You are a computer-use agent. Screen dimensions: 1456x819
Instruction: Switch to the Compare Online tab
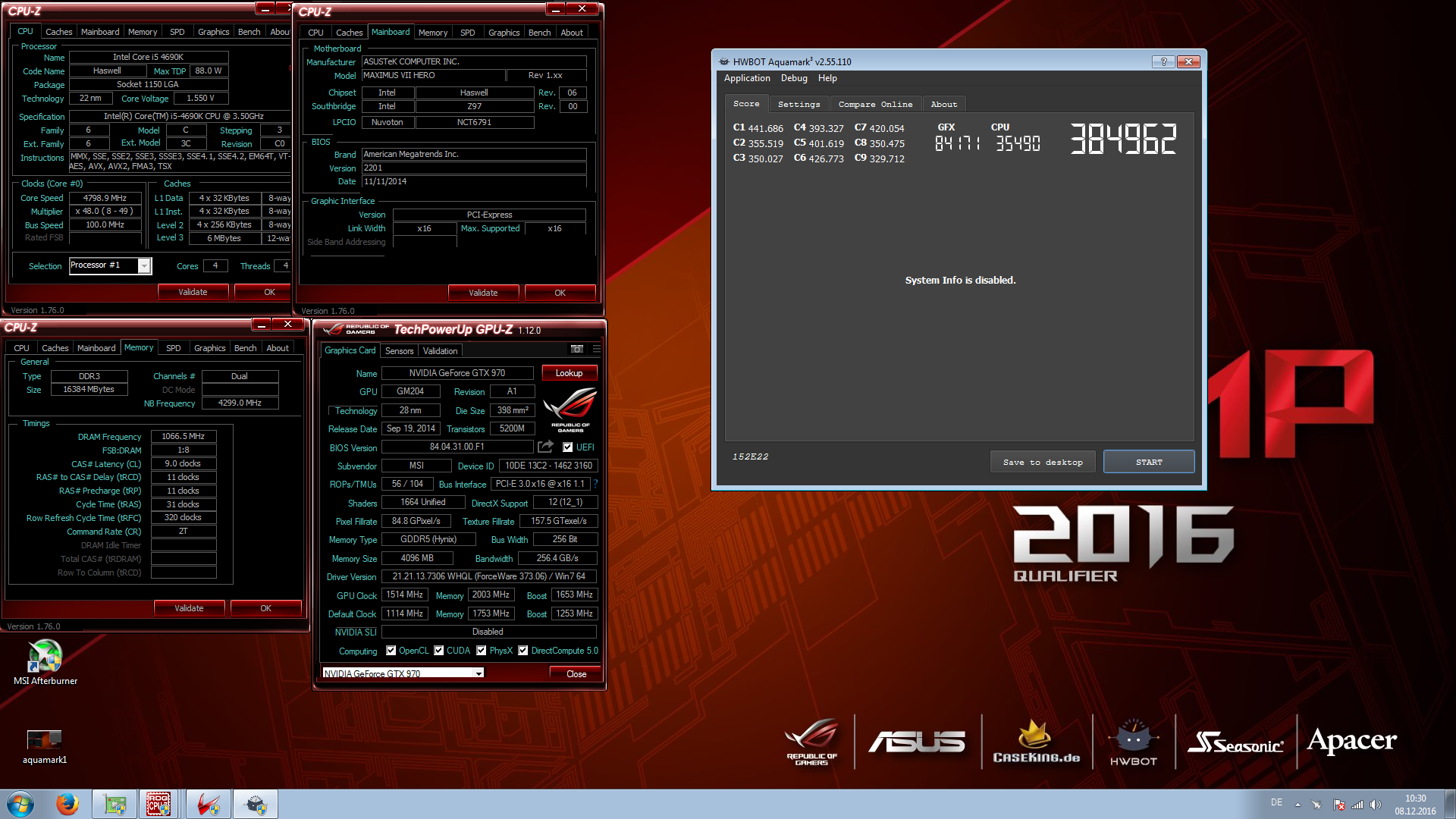(875, 104)
